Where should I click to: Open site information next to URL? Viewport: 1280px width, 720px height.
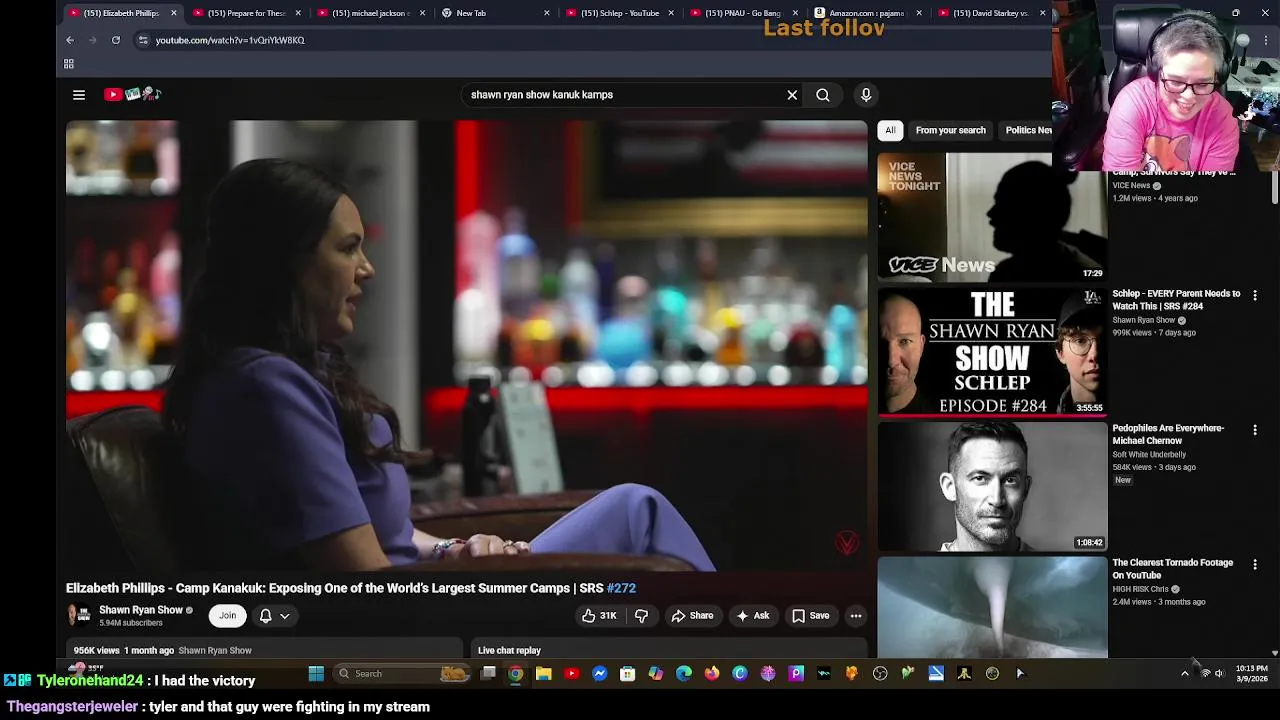(143, 40)
